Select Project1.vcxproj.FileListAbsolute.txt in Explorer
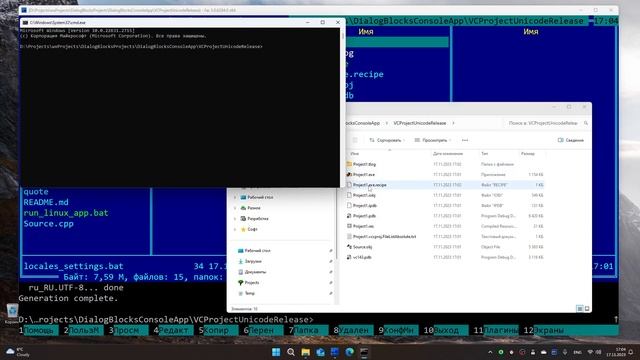 (384, 237)
